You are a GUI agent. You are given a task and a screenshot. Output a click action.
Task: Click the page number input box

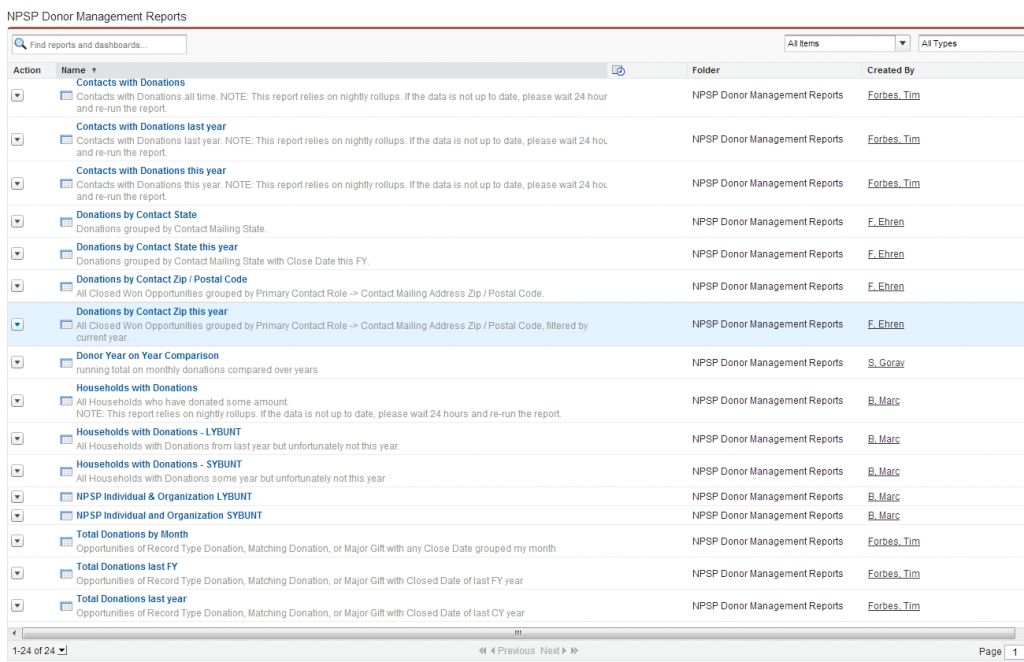point(1014,652)
